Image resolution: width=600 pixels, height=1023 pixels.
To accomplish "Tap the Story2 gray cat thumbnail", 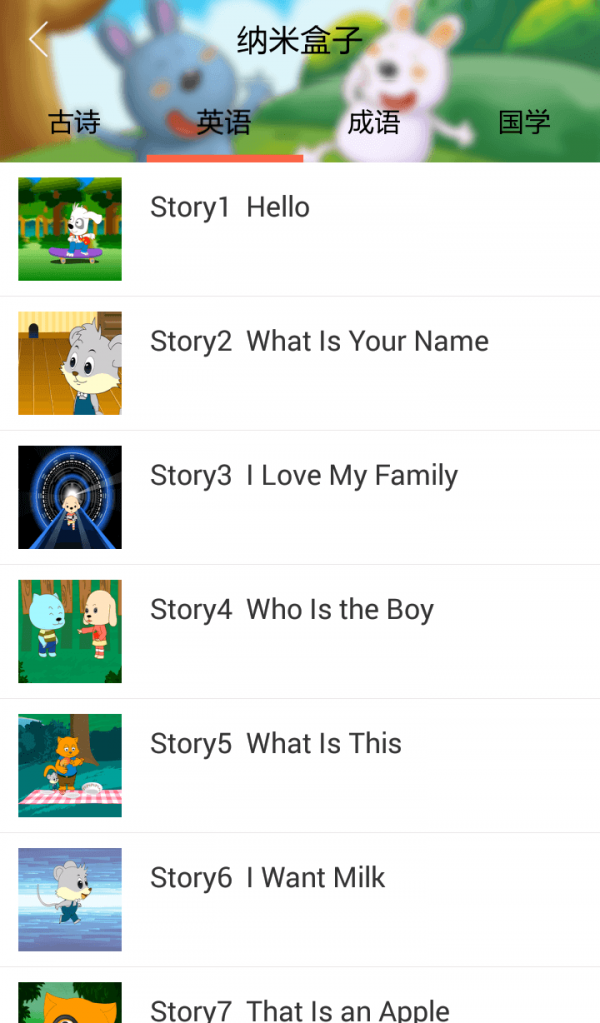I will click(70, 363).
